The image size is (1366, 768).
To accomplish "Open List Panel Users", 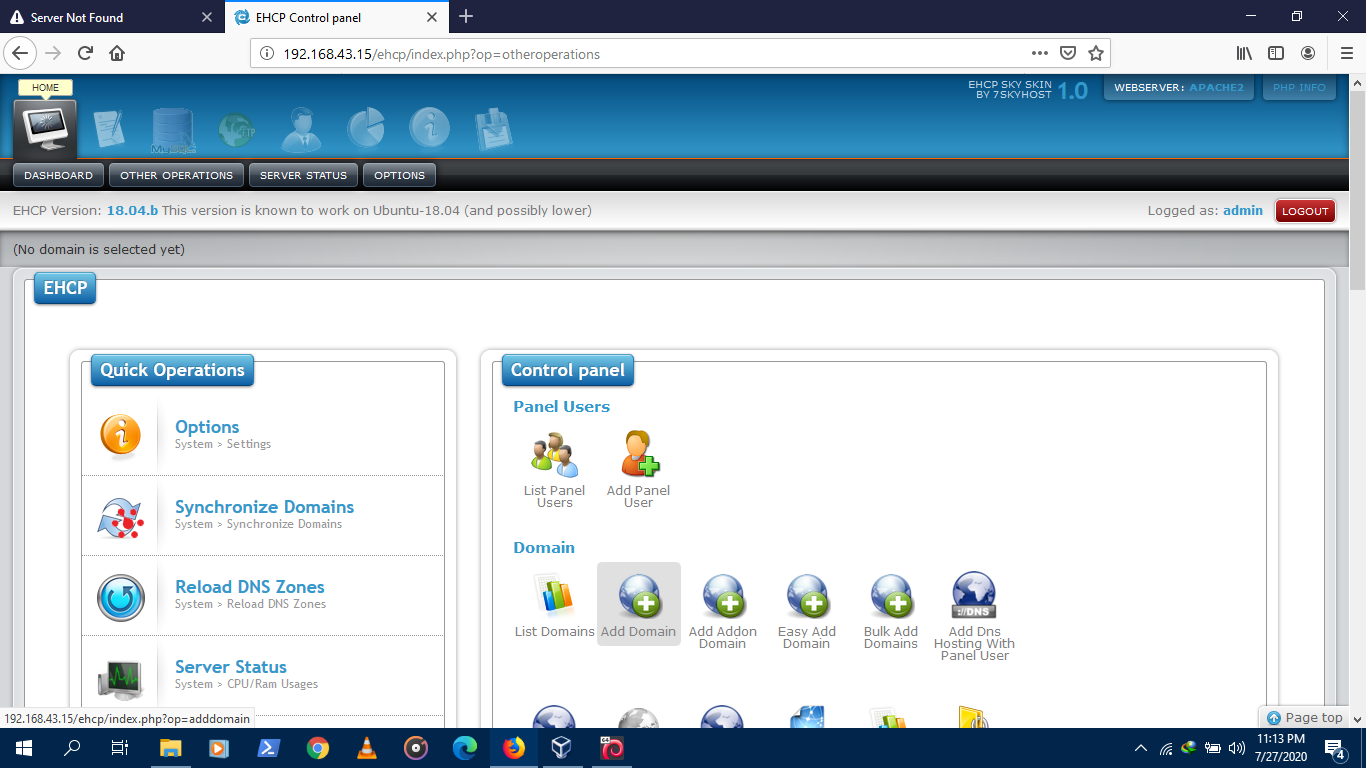I will (x=554, y=452).
